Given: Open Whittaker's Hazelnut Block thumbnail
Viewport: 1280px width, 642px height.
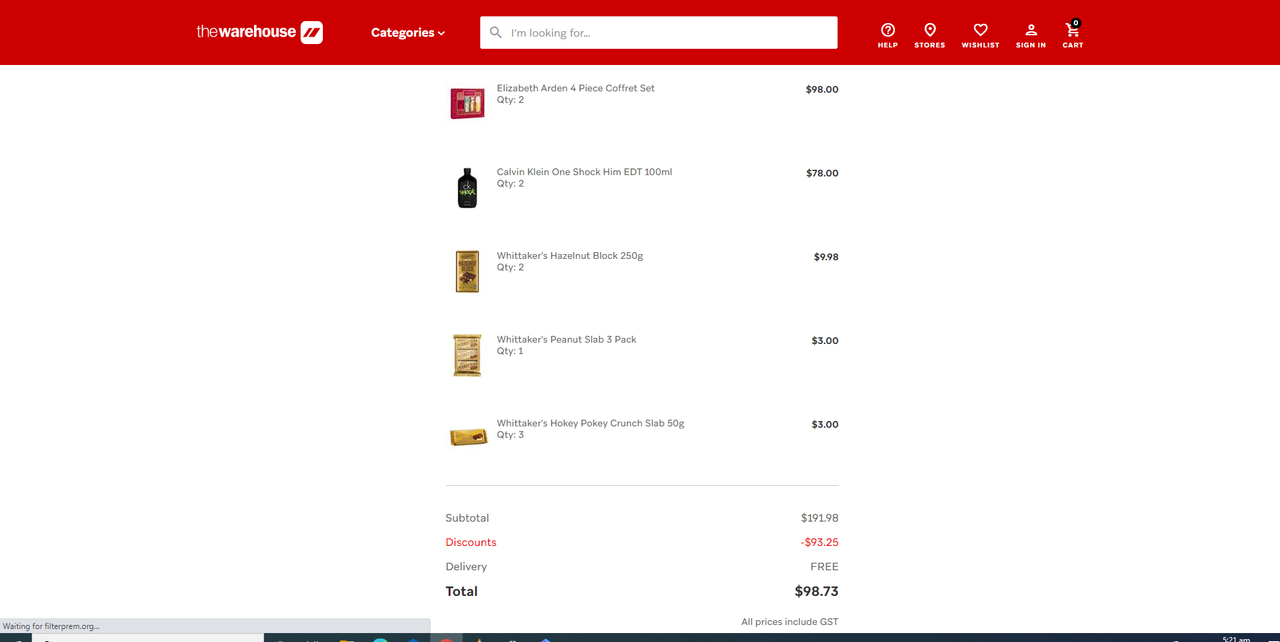Looking at the screenshot, I should click(x=467, y=271).
